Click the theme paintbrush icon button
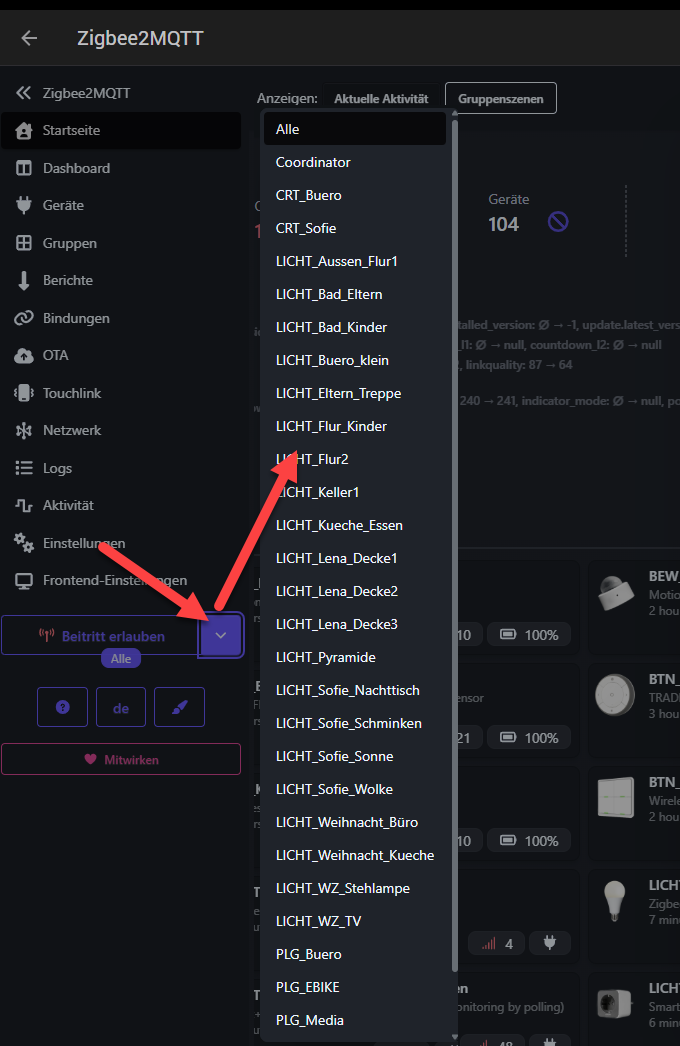680x1046 pixels. [x=179, y=707]
